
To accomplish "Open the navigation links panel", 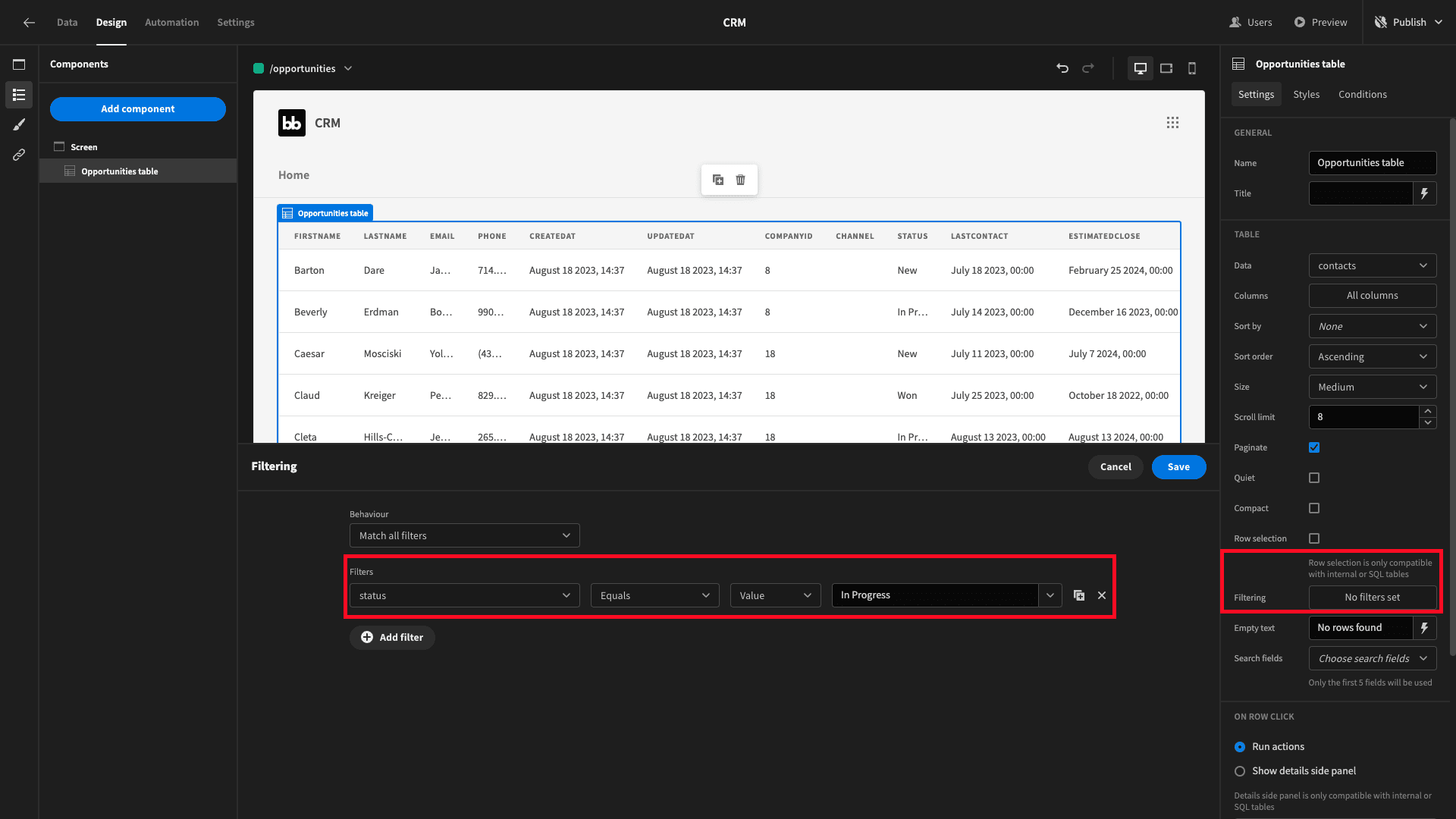I will pos(19,155).
